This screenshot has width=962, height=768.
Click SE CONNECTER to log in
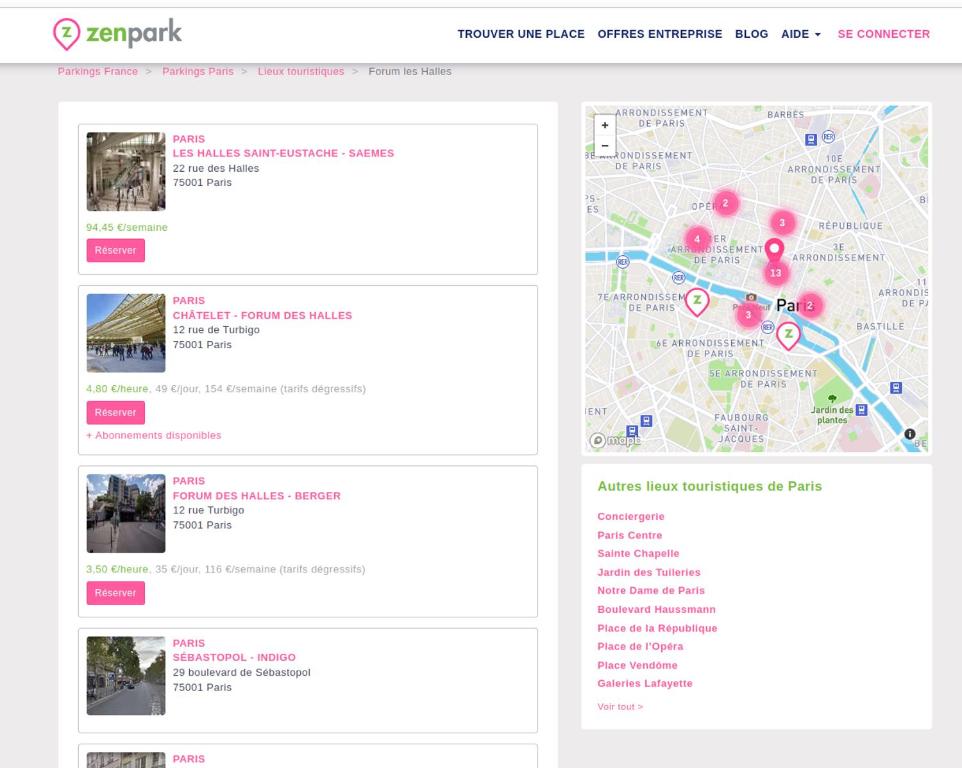click(x=883, y=34)
